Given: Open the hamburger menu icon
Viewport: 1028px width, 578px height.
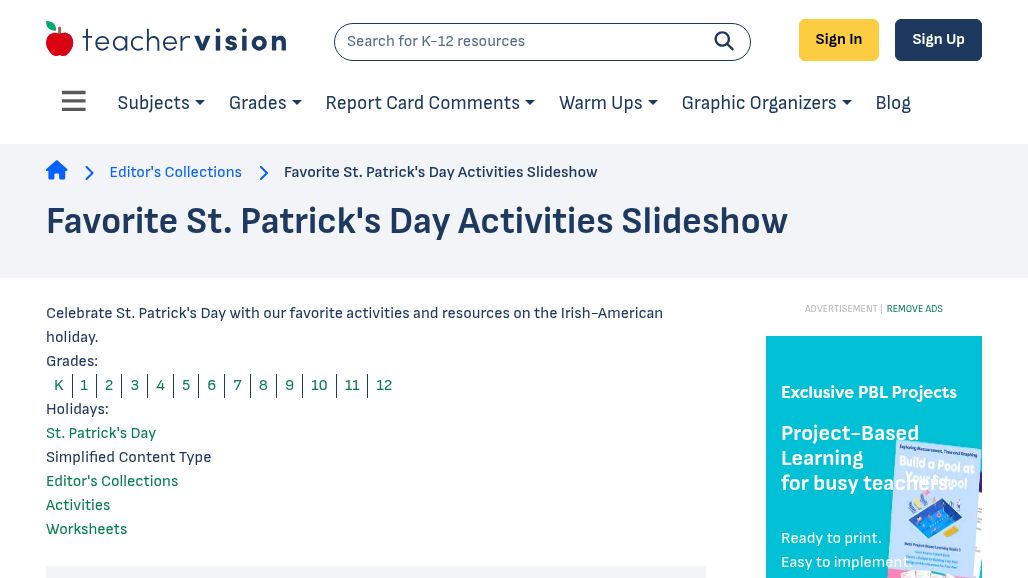Looking at the screenshot, I should pyautogui.click(x=74, y=102).
